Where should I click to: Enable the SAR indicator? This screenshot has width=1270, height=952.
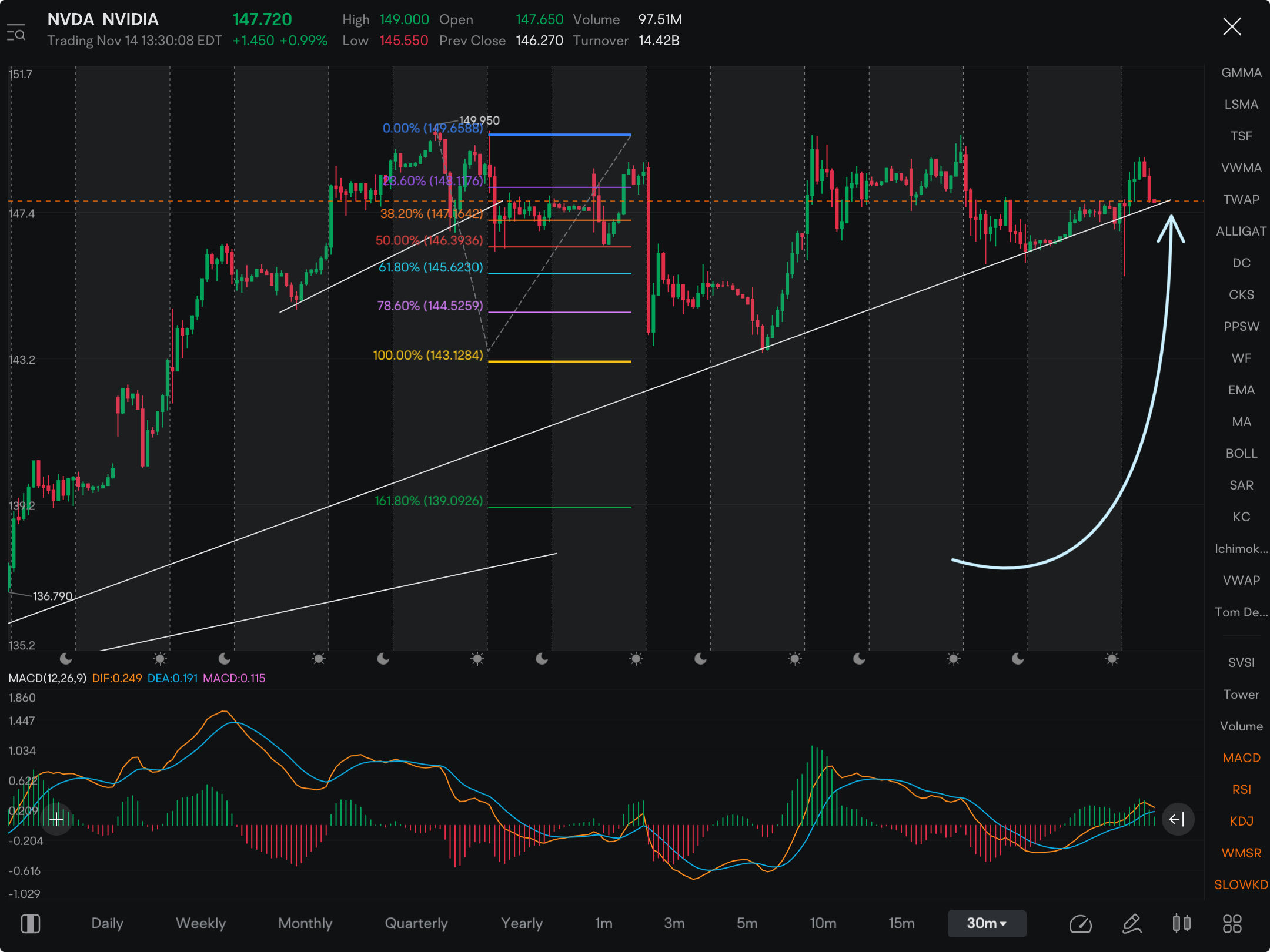tap(1241, 485)
